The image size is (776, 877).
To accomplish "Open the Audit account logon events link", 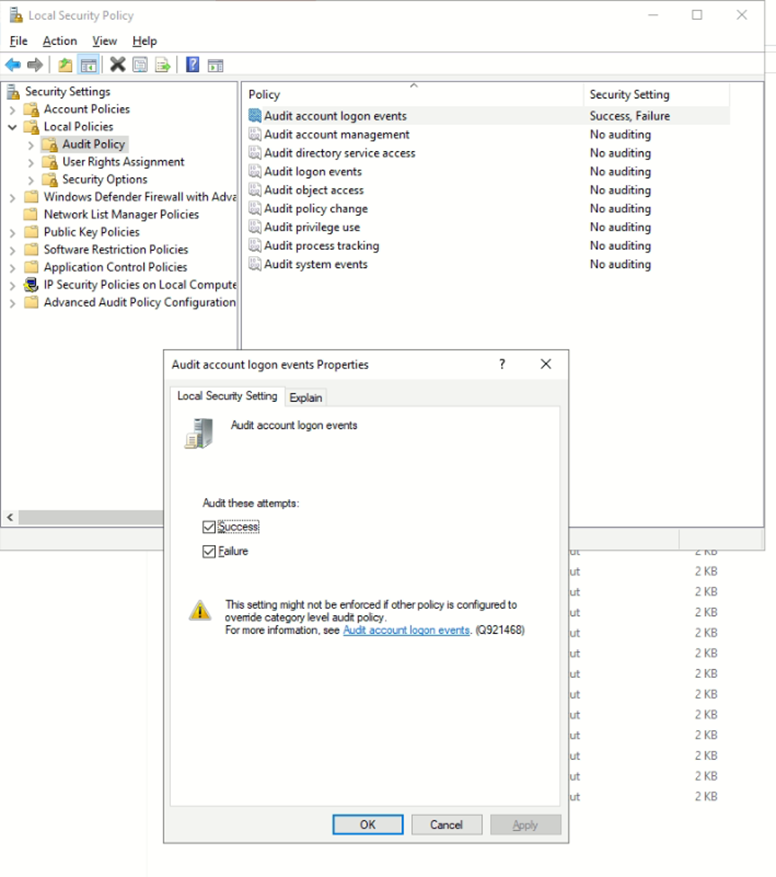I will tap(406, 631).
